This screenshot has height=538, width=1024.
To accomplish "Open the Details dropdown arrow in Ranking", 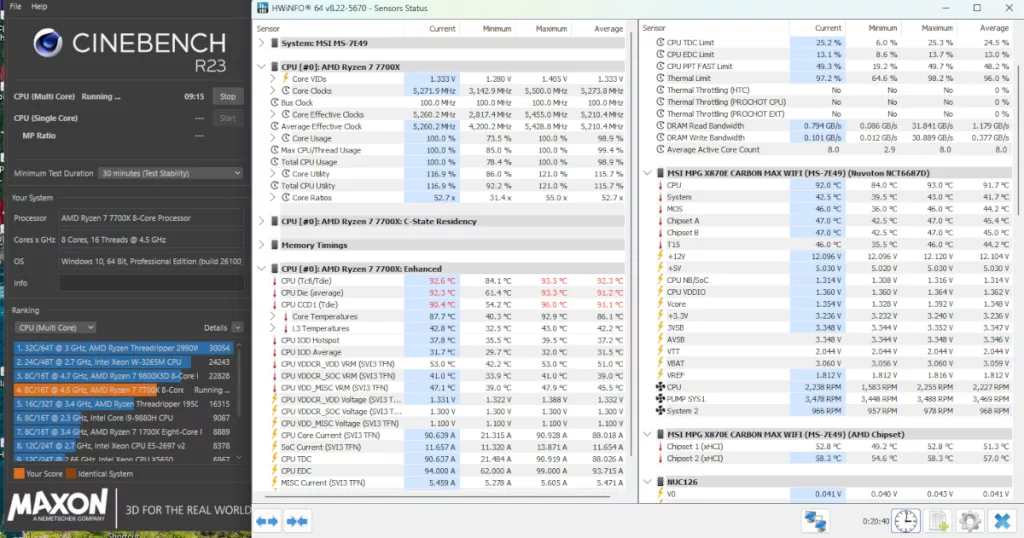I will [x=238, y=328].
